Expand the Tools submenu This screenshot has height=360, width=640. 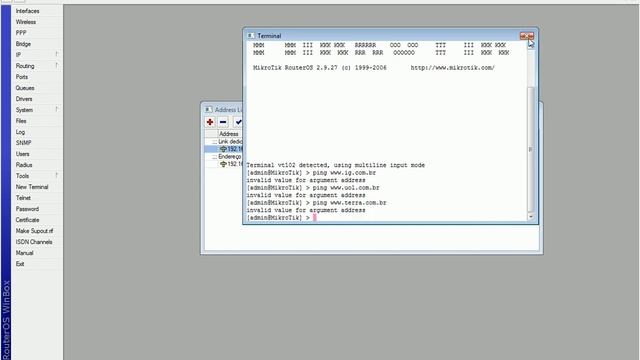[x=37, y=176]
